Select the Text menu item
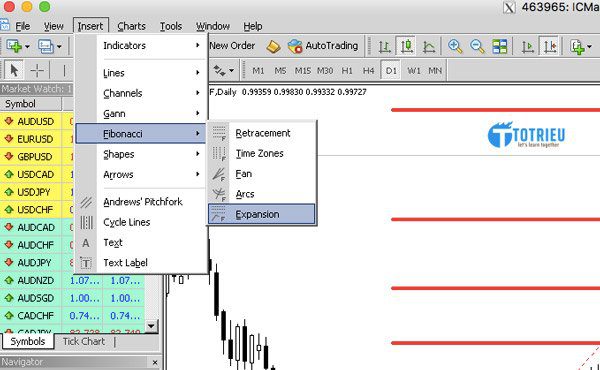The image size is (600, 370). tap(141, 243)
